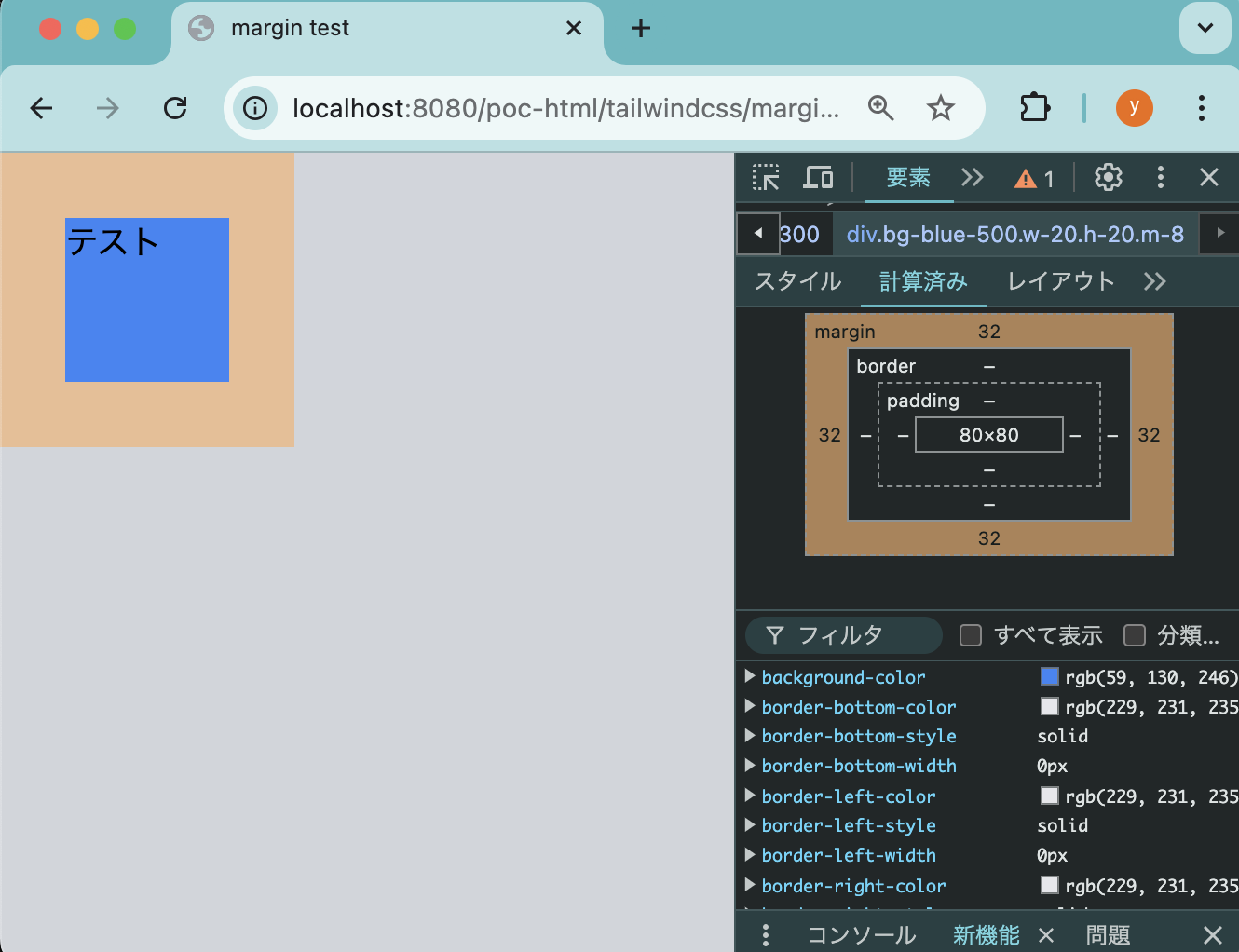This screenshot has width=1239, height=952.
Task: Click the site information icon in address bar
Action: pos(255,108)
